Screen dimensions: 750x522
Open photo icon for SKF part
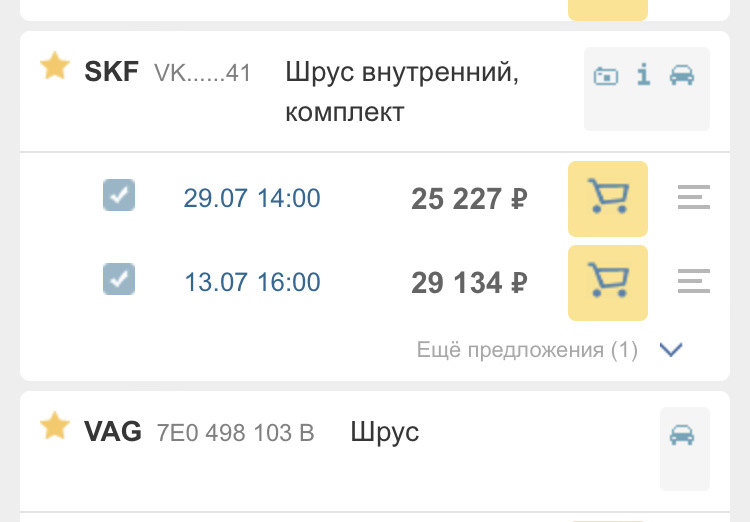coord(606,76)
